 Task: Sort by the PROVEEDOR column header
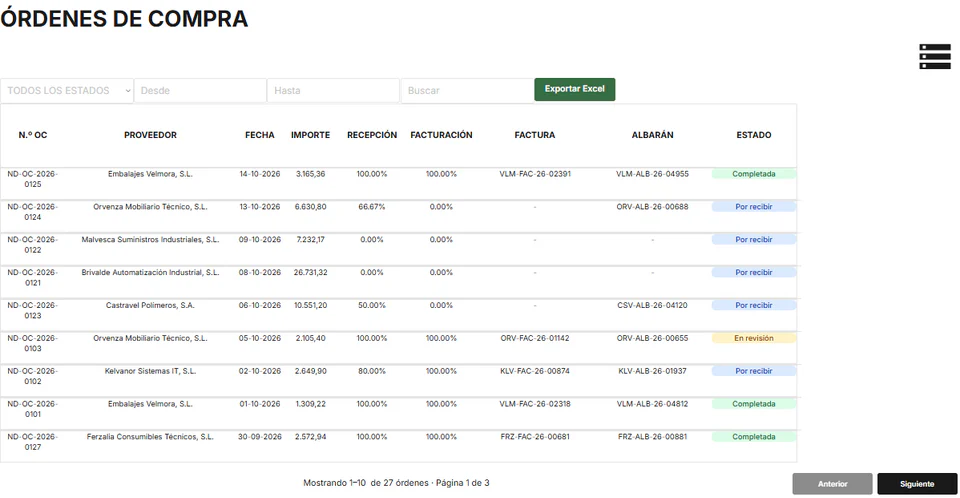pyautogui.click(x=151, y=135)
